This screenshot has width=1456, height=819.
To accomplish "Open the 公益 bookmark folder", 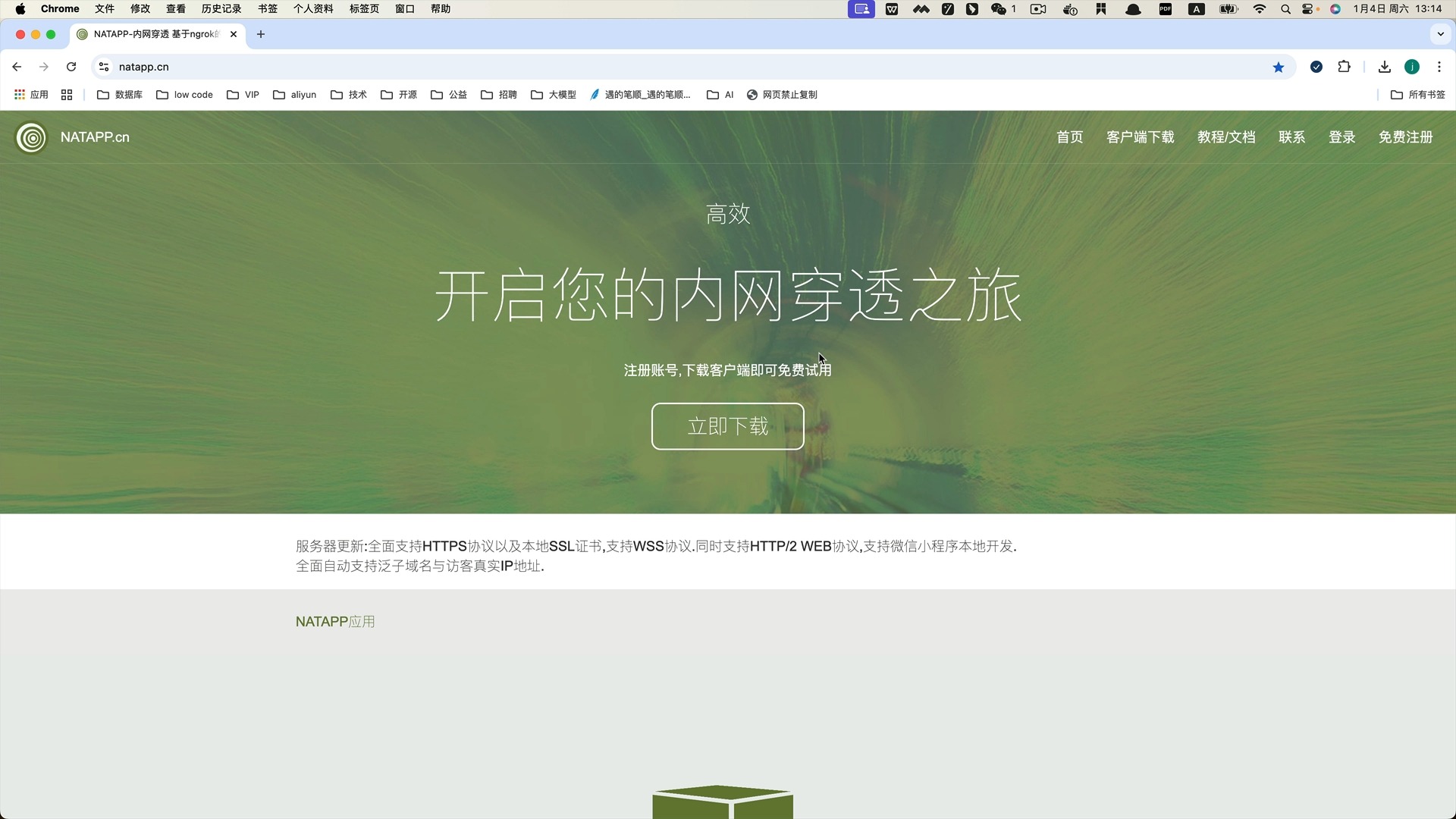I will pos(449,95).
